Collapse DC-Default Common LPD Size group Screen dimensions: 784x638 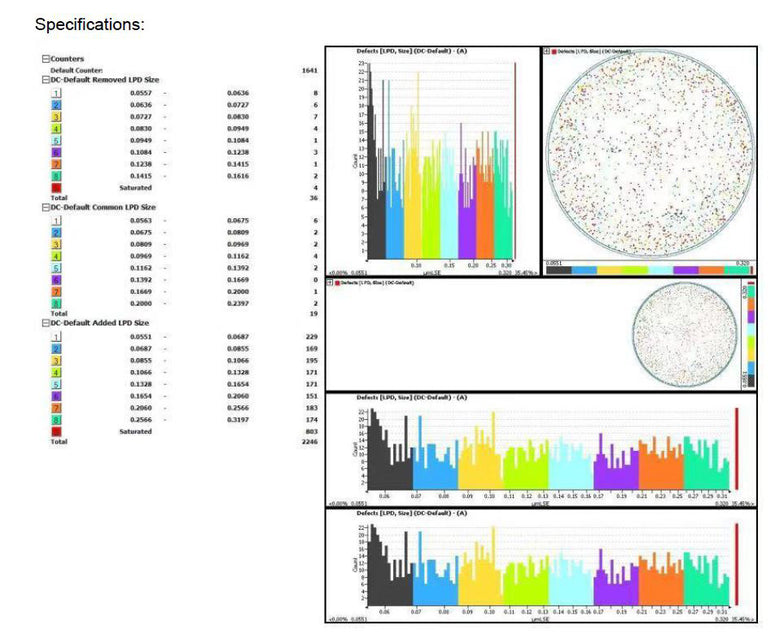click(46, 207)
